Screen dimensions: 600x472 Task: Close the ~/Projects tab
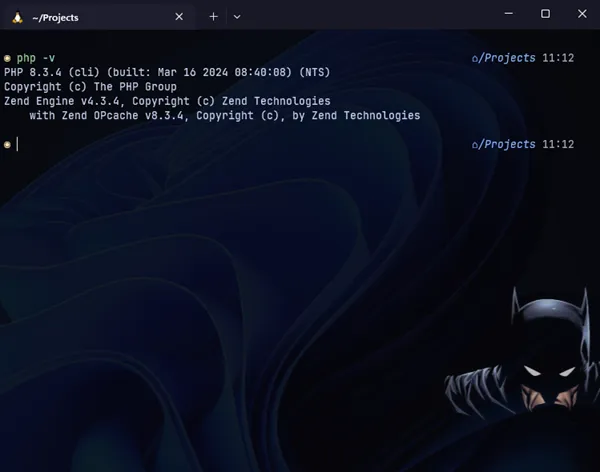179,17
